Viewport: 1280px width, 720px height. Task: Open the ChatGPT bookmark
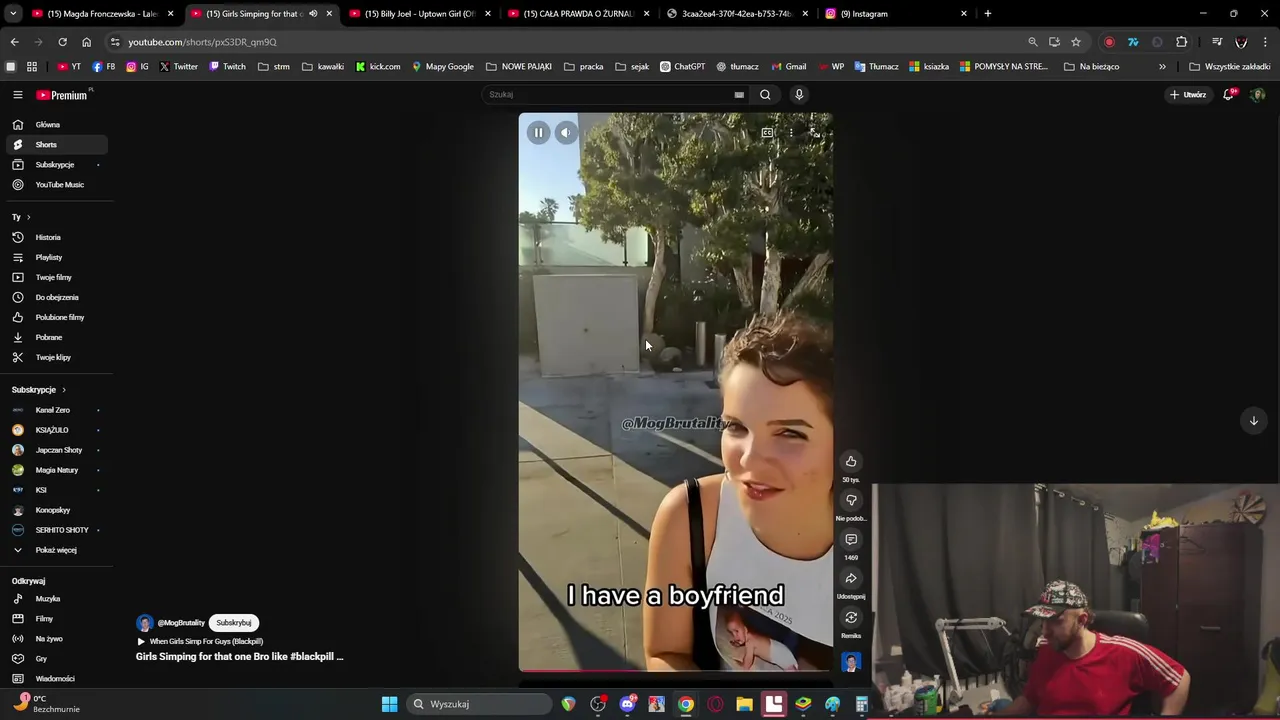tap(682, 67)
